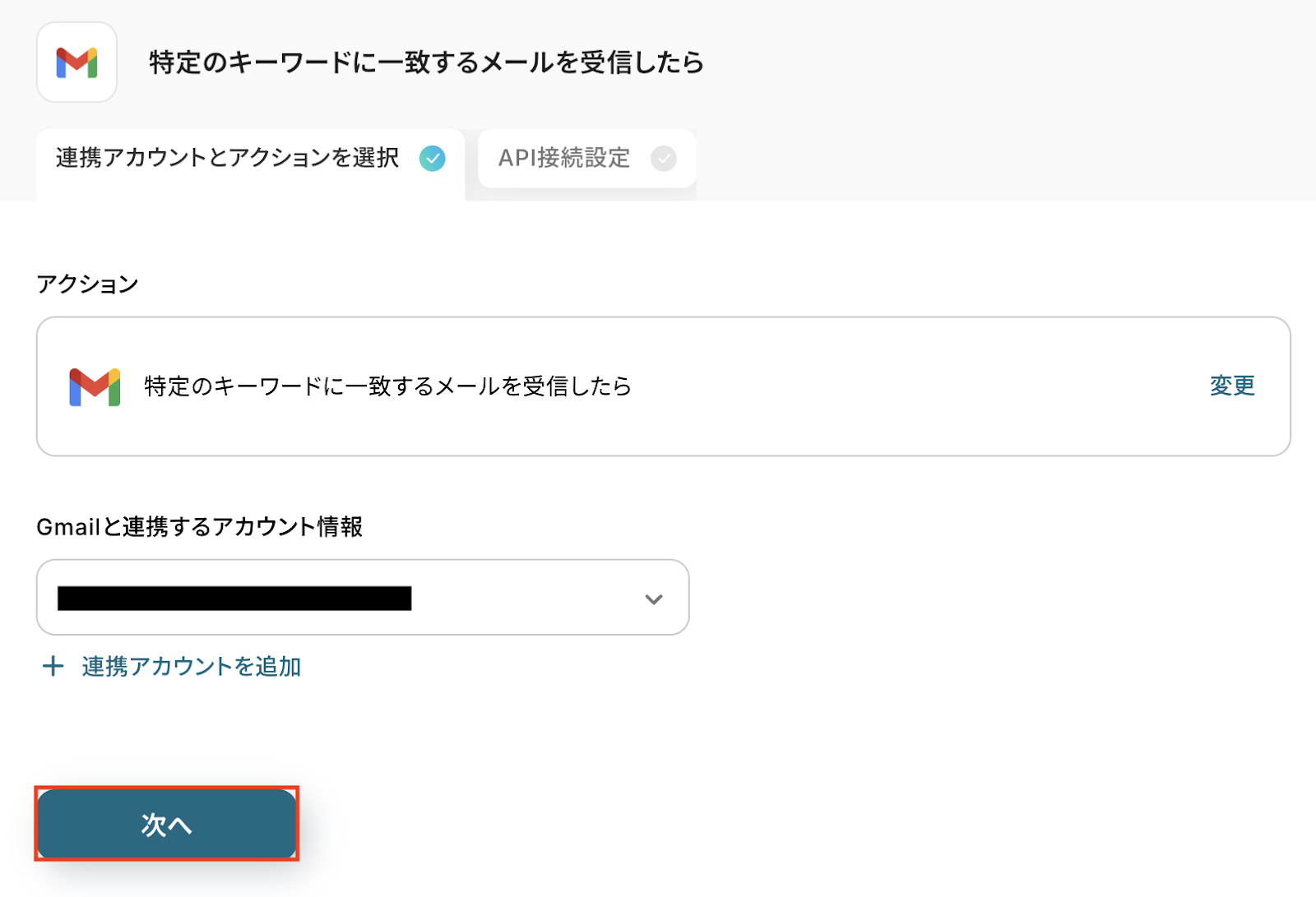Screen dimensions: 1316x897
Task: Click the plus icon beside 連携アカウントを追加
Action: tap(53, 666)
